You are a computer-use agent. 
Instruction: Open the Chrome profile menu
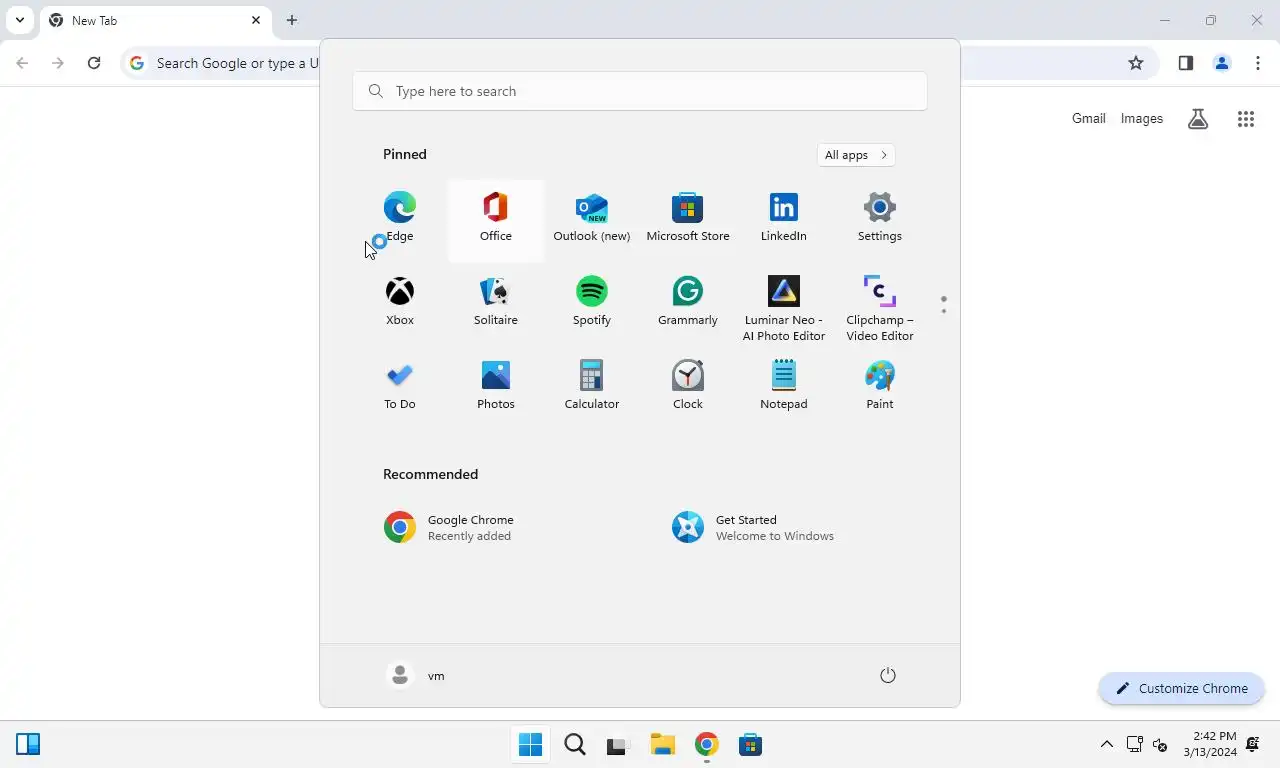pyautogui.click(x=1222, y=63)
